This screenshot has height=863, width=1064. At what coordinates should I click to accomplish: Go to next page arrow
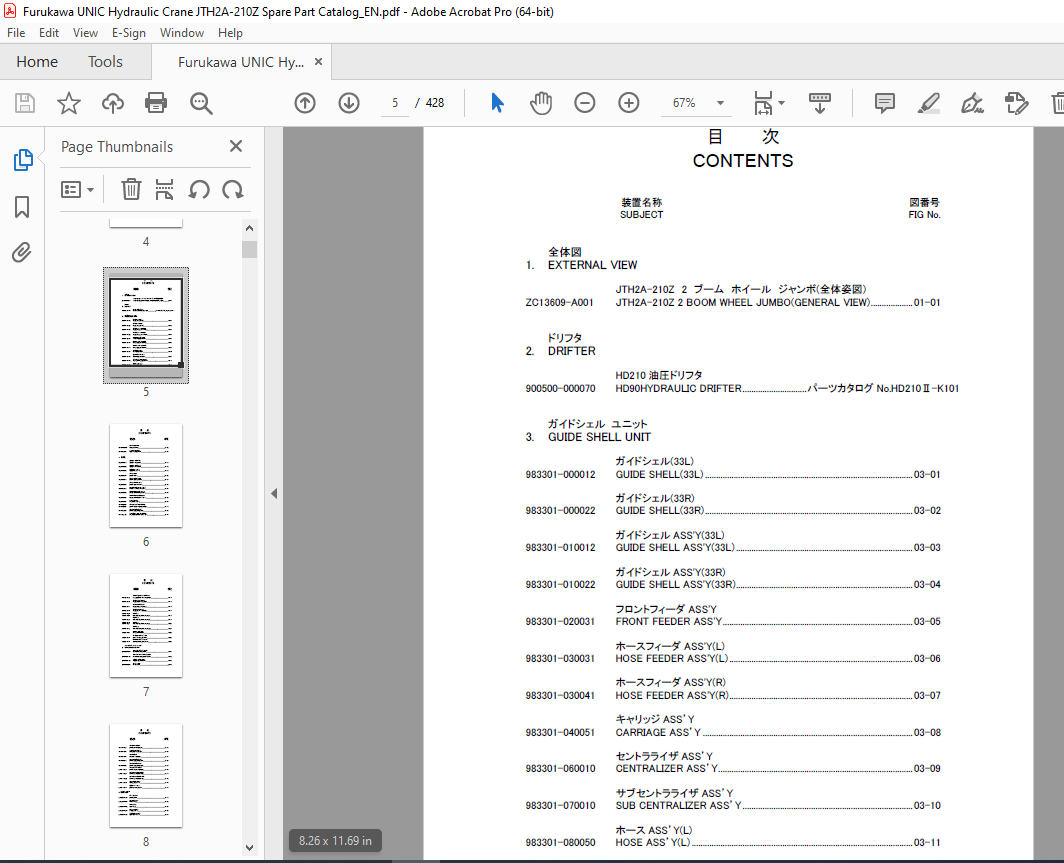pos(349,103)
